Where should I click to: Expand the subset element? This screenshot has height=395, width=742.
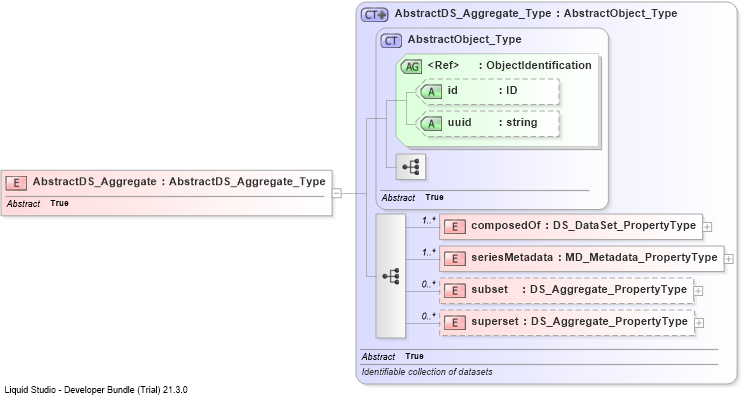tap(698, 291)
